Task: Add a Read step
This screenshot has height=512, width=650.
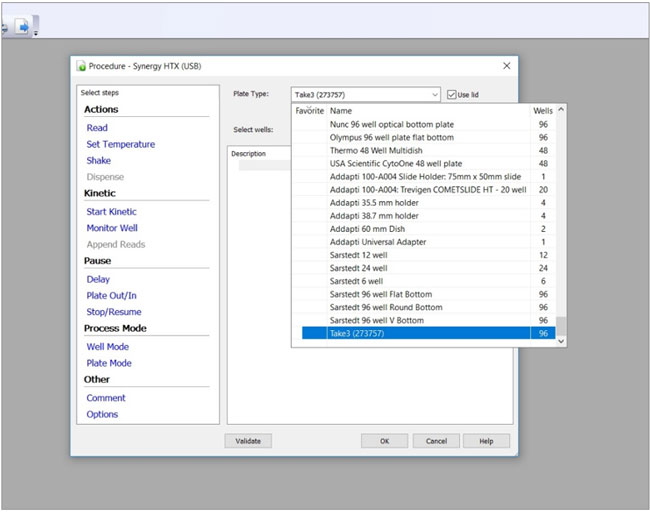Action: (x=97, y=128)
